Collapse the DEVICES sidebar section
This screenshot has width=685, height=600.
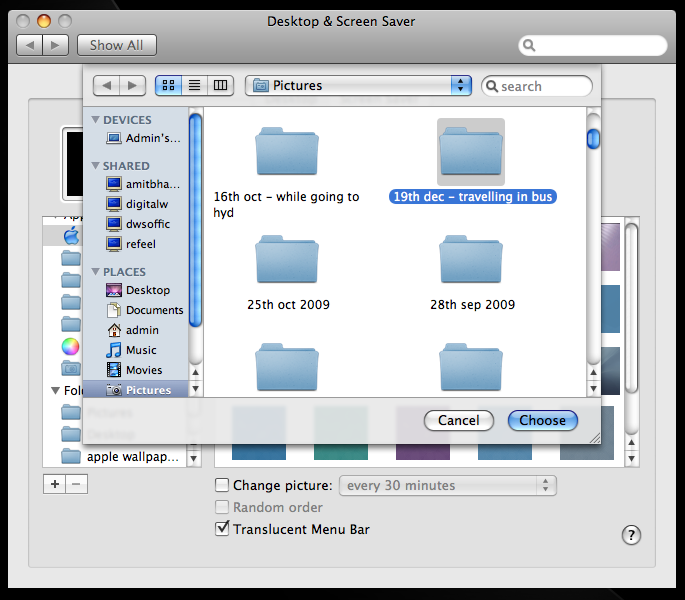click(96, 120)
